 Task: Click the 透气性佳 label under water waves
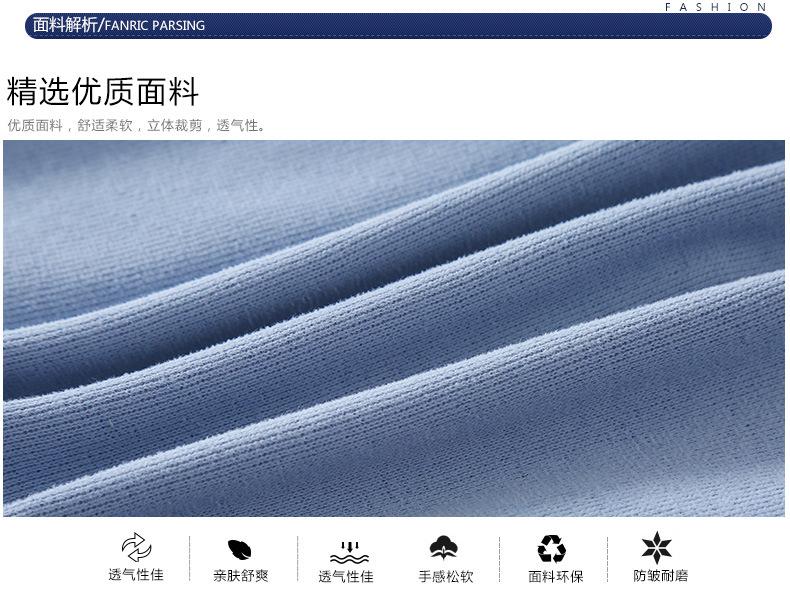point(346,576)
